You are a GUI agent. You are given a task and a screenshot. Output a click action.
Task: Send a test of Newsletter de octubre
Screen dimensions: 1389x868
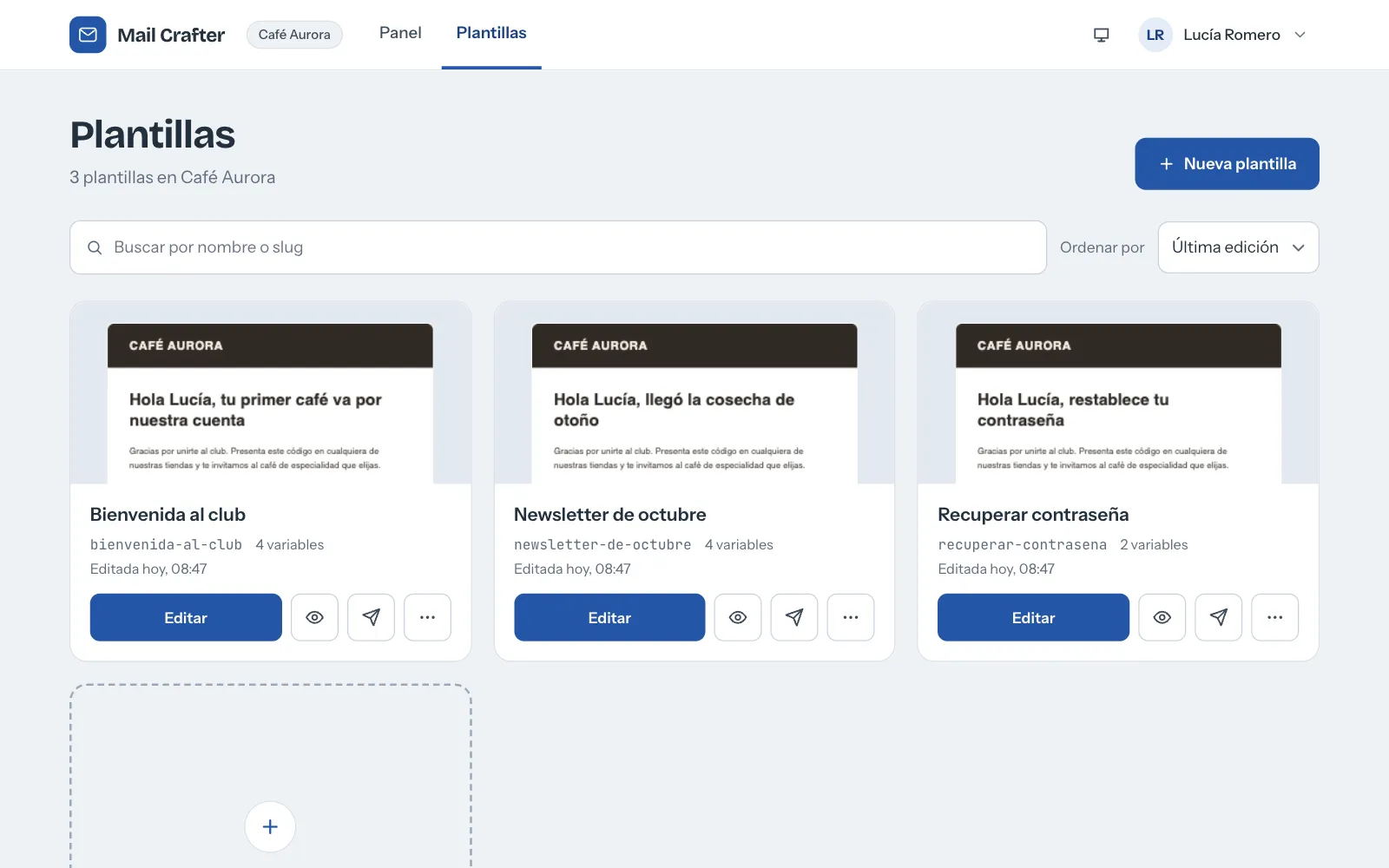point(794,617)
